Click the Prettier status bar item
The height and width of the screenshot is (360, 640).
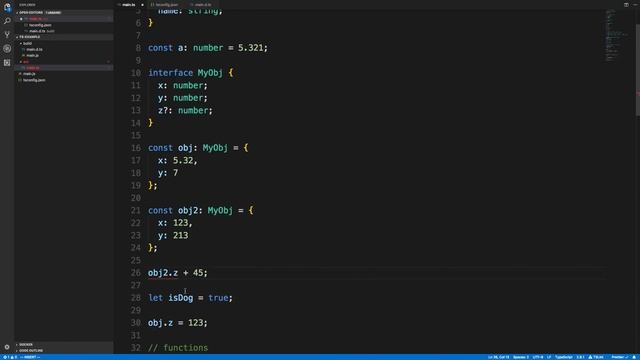point(619,357)
